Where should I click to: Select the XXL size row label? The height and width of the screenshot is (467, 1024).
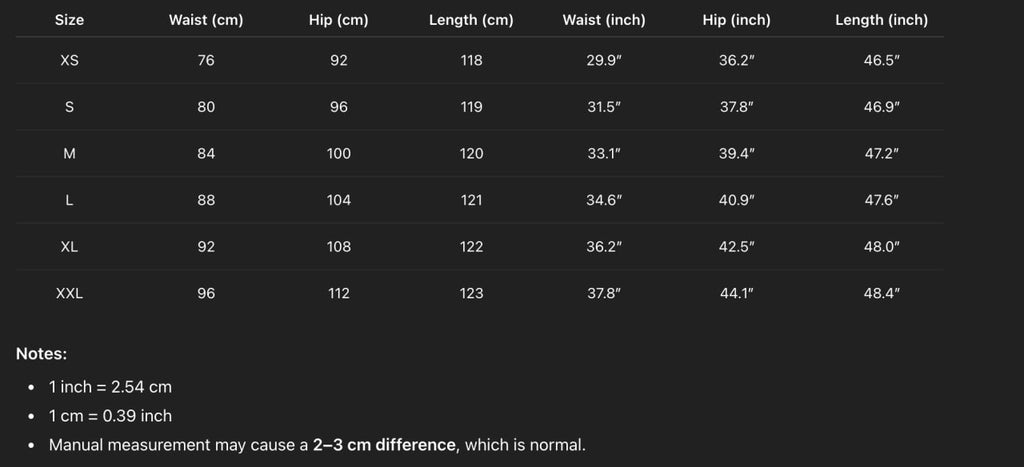[x=69, y=293]
